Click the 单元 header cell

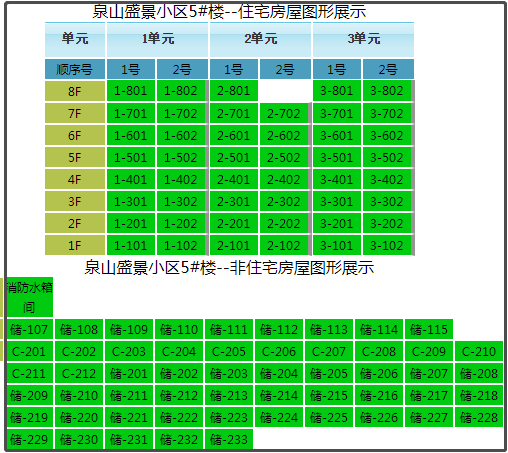pyautogui.click(x=75, y=39)
